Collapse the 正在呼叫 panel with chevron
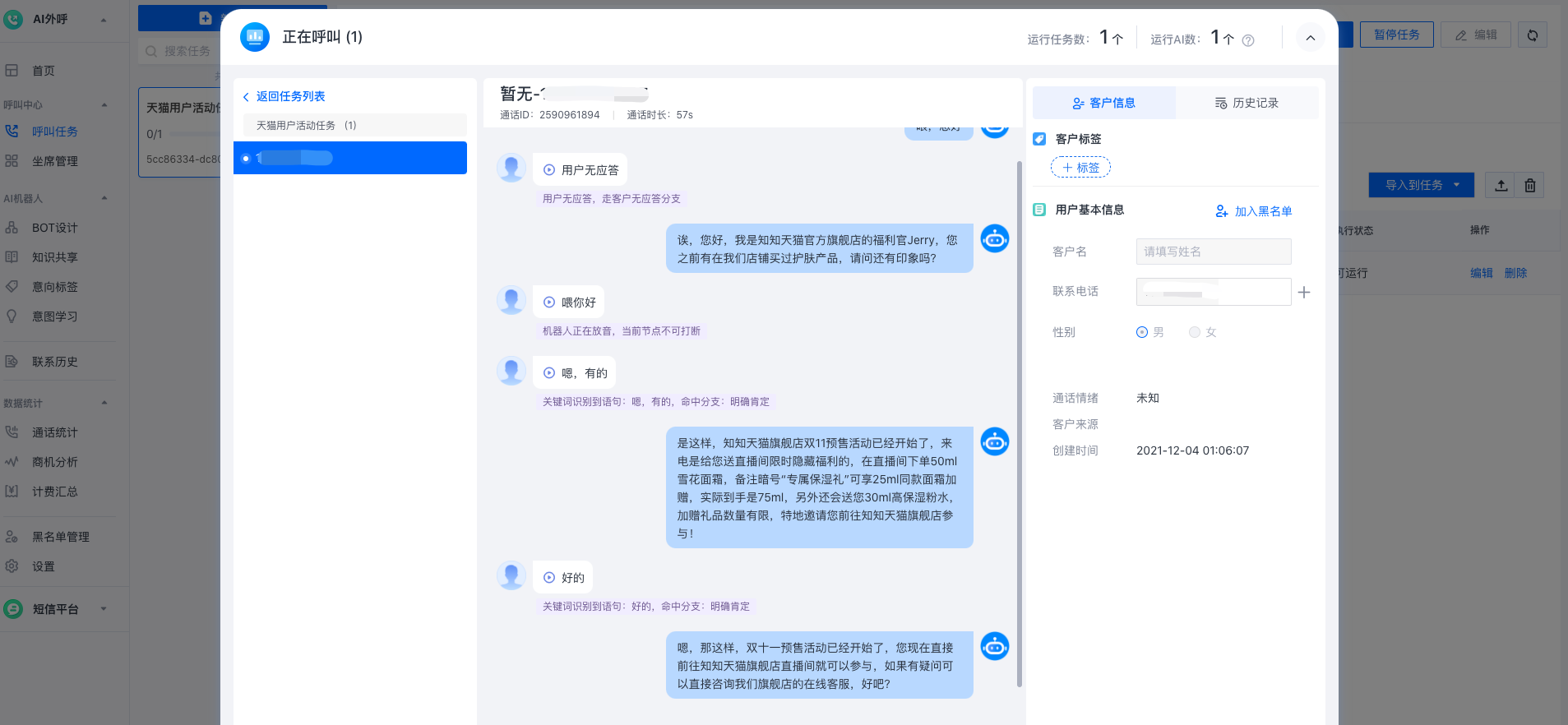Screen dimensions: 1568x725 coord(1310,38)
